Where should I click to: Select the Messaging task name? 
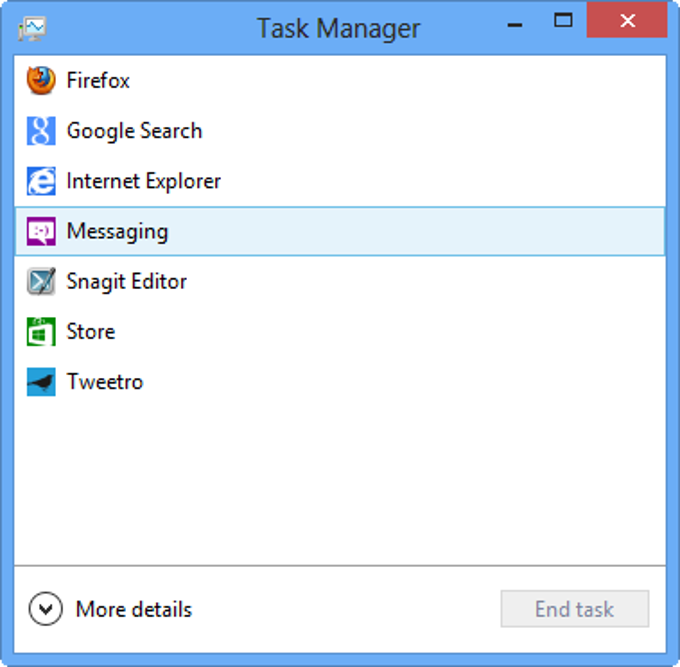tap(117, 232)
